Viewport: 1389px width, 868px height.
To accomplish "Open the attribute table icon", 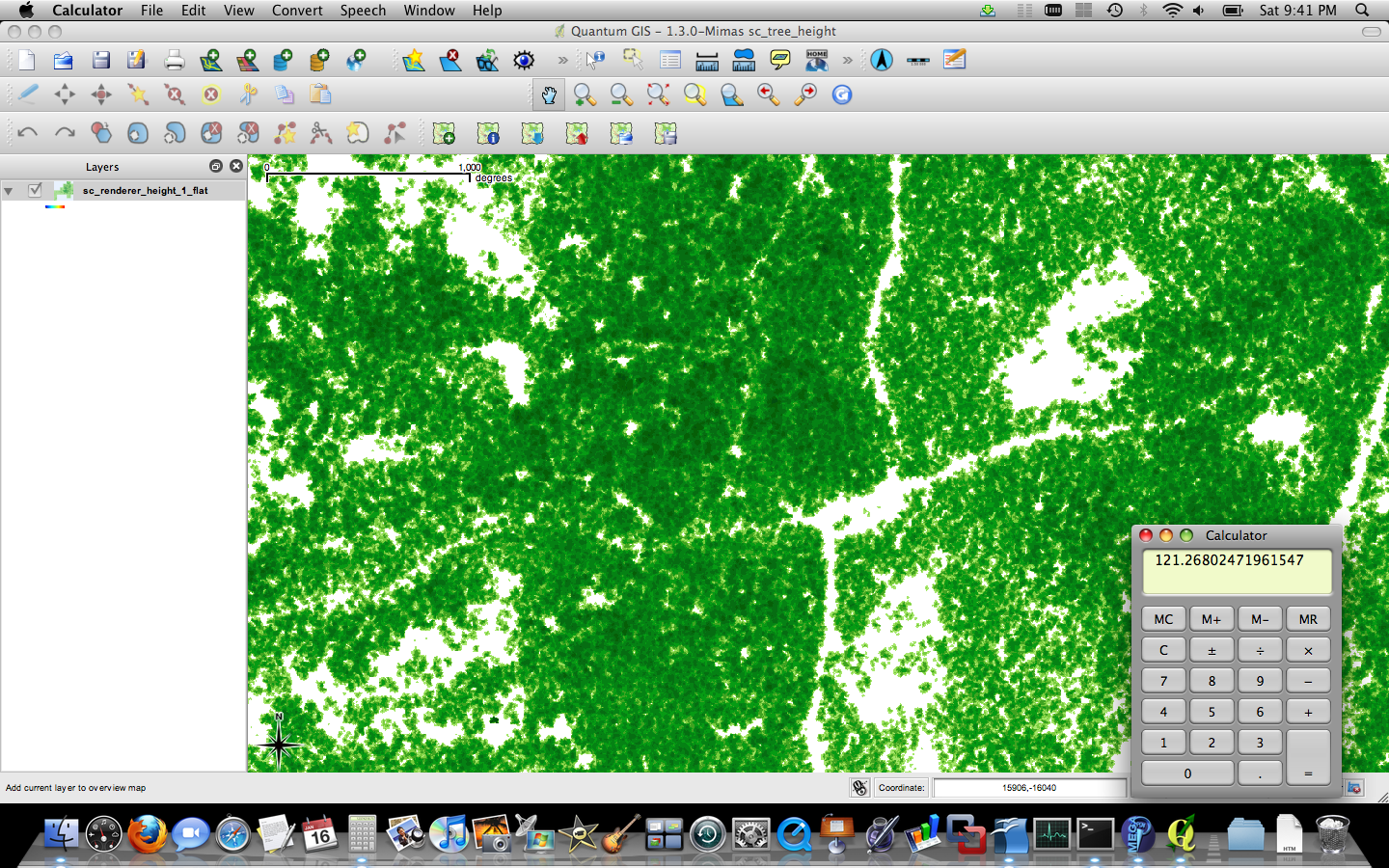I will point(670,60).
